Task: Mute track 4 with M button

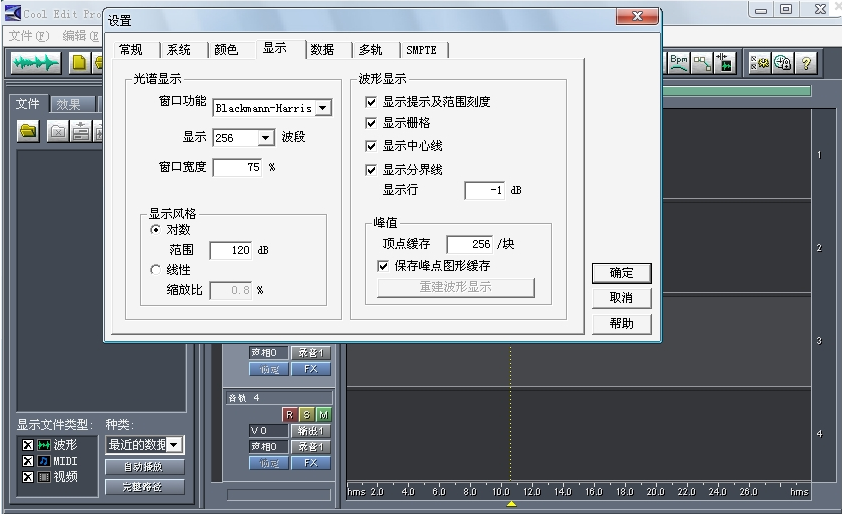Action: pos(324,415)
